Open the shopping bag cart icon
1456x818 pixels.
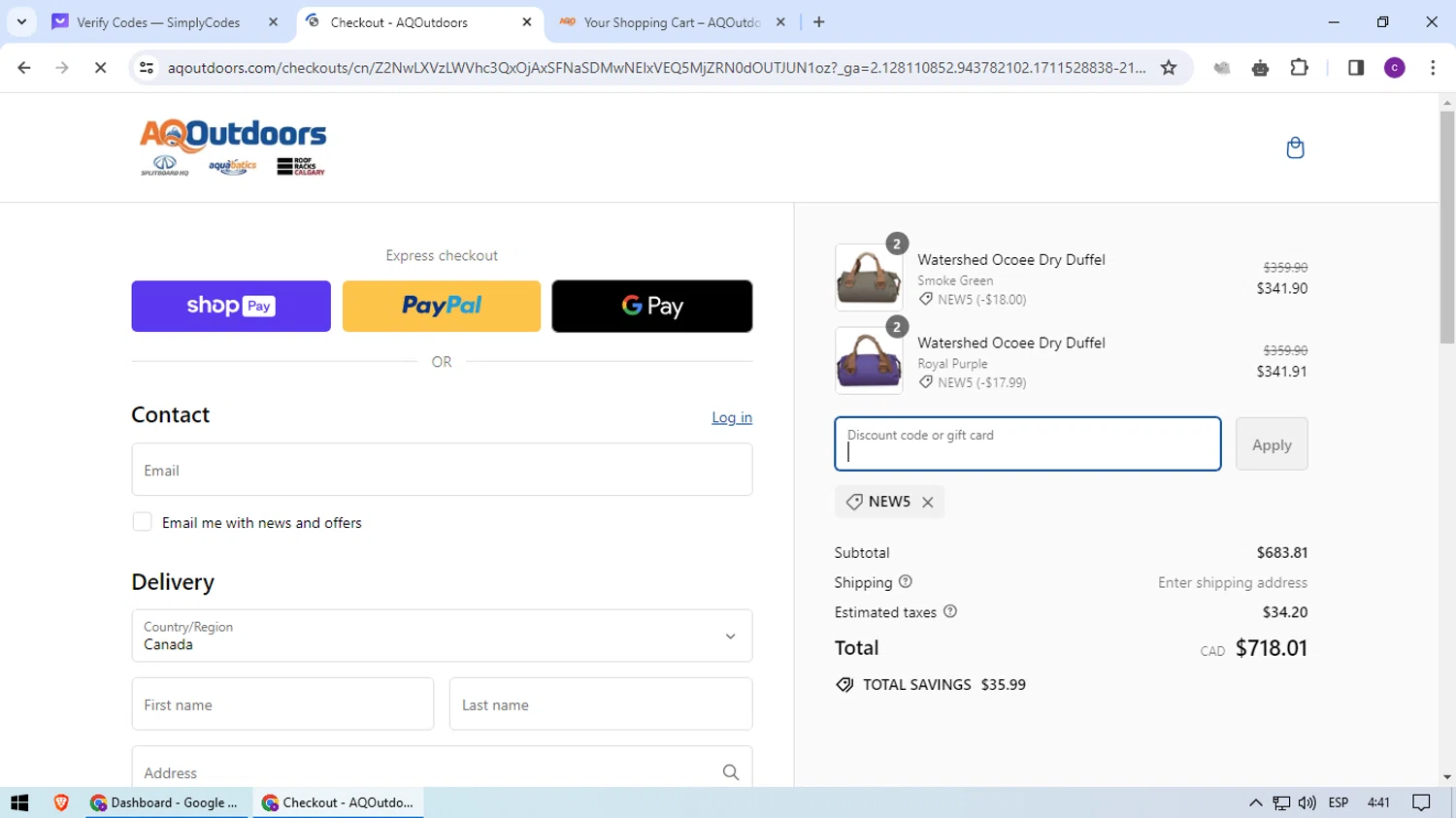coord(1295,147)
